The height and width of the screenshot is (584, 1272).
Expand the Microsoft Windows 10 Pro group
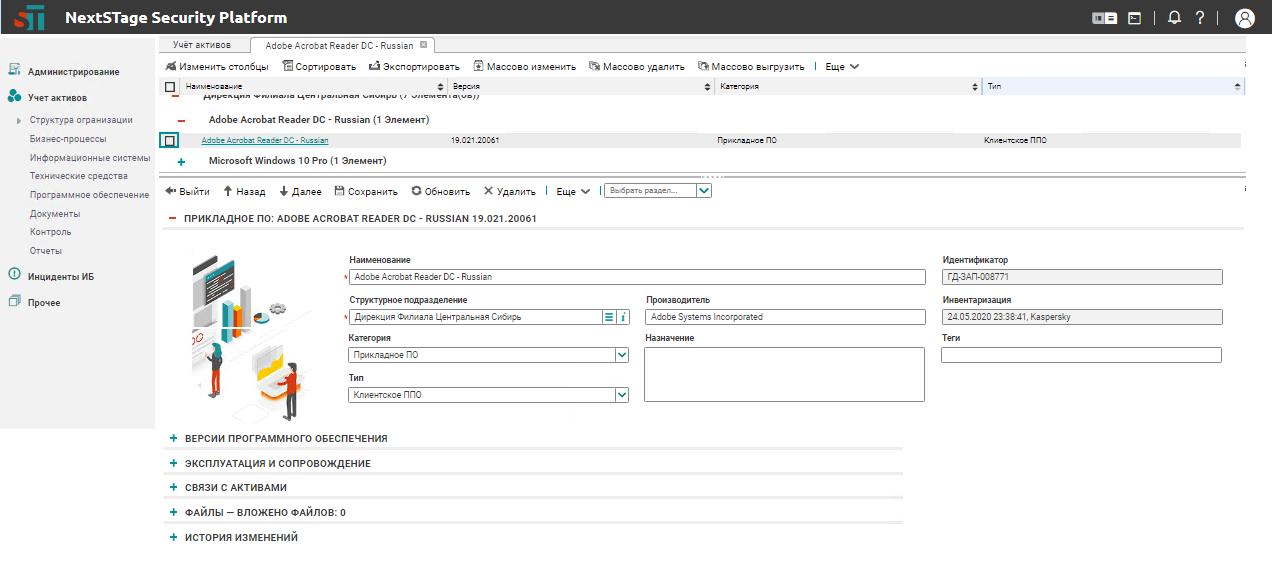pos(181,161)
